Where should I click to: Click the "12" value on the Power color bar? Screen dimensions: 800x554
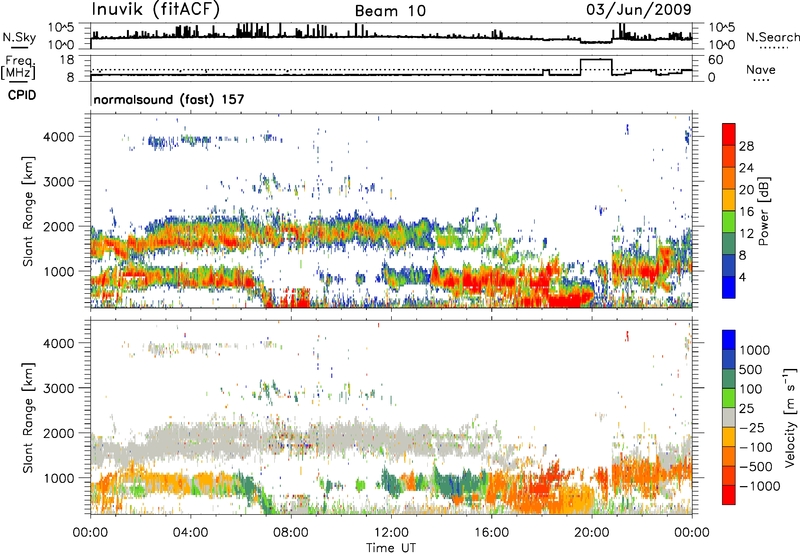coord(746,234)
